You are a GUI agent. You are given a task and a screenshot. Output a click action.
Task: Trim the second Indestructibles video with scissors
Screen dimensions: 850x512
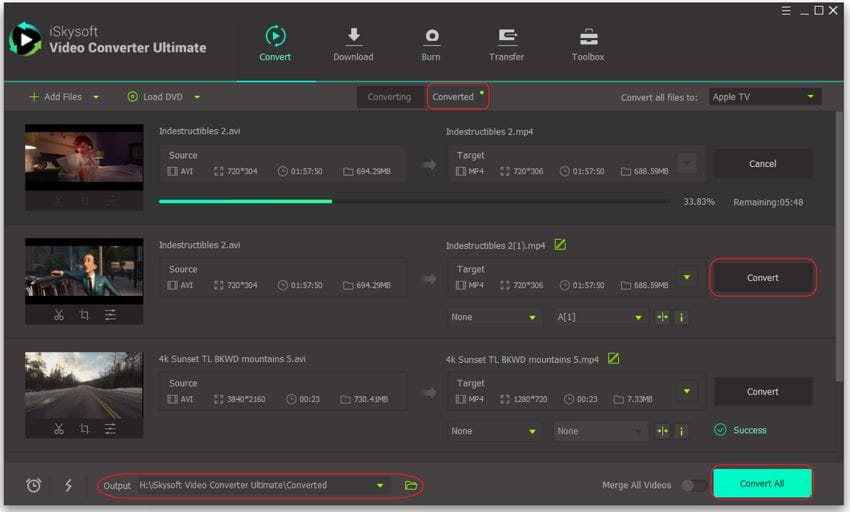[59, 315]
